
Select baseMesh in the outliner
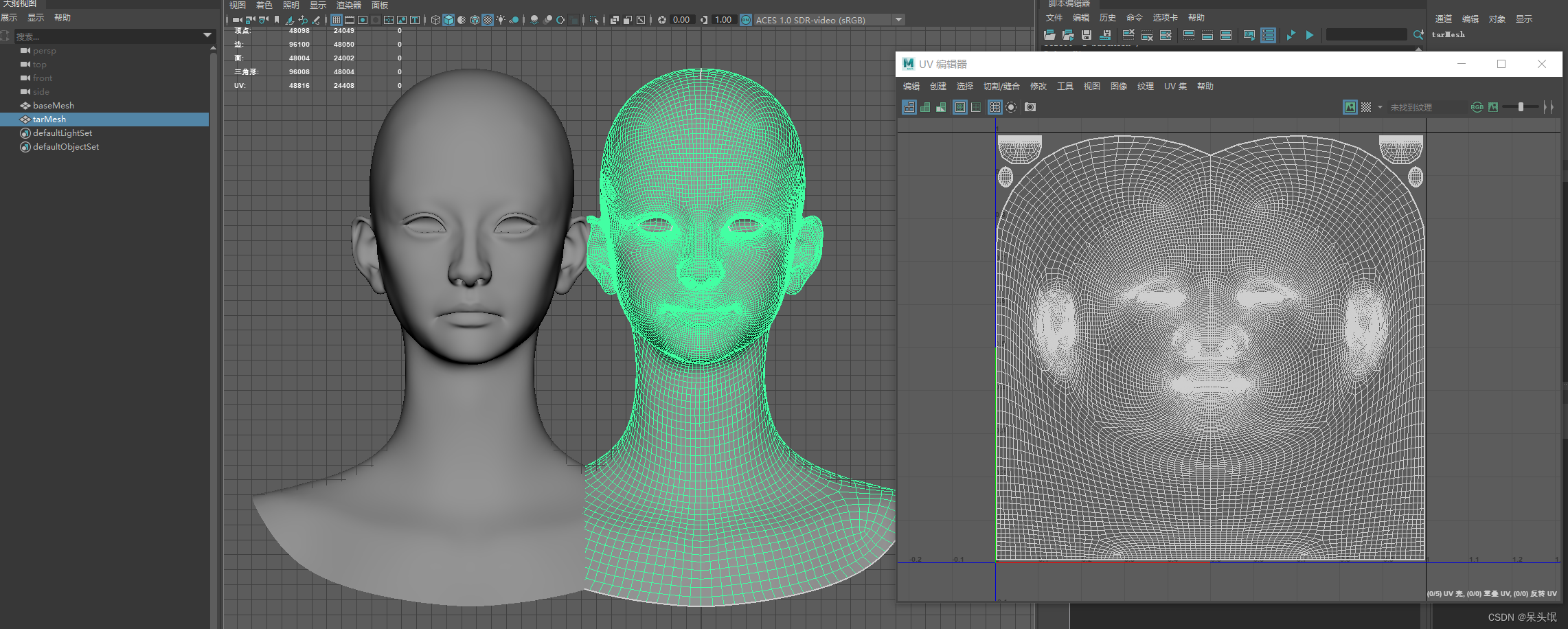pos(53,106)
